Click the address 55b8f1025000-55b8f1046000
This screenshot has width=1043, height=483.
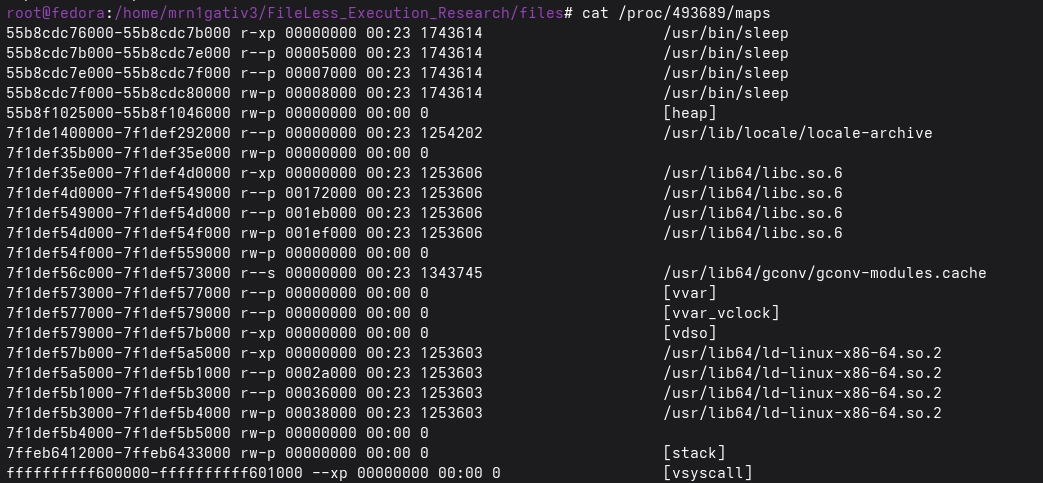(118, 113)
